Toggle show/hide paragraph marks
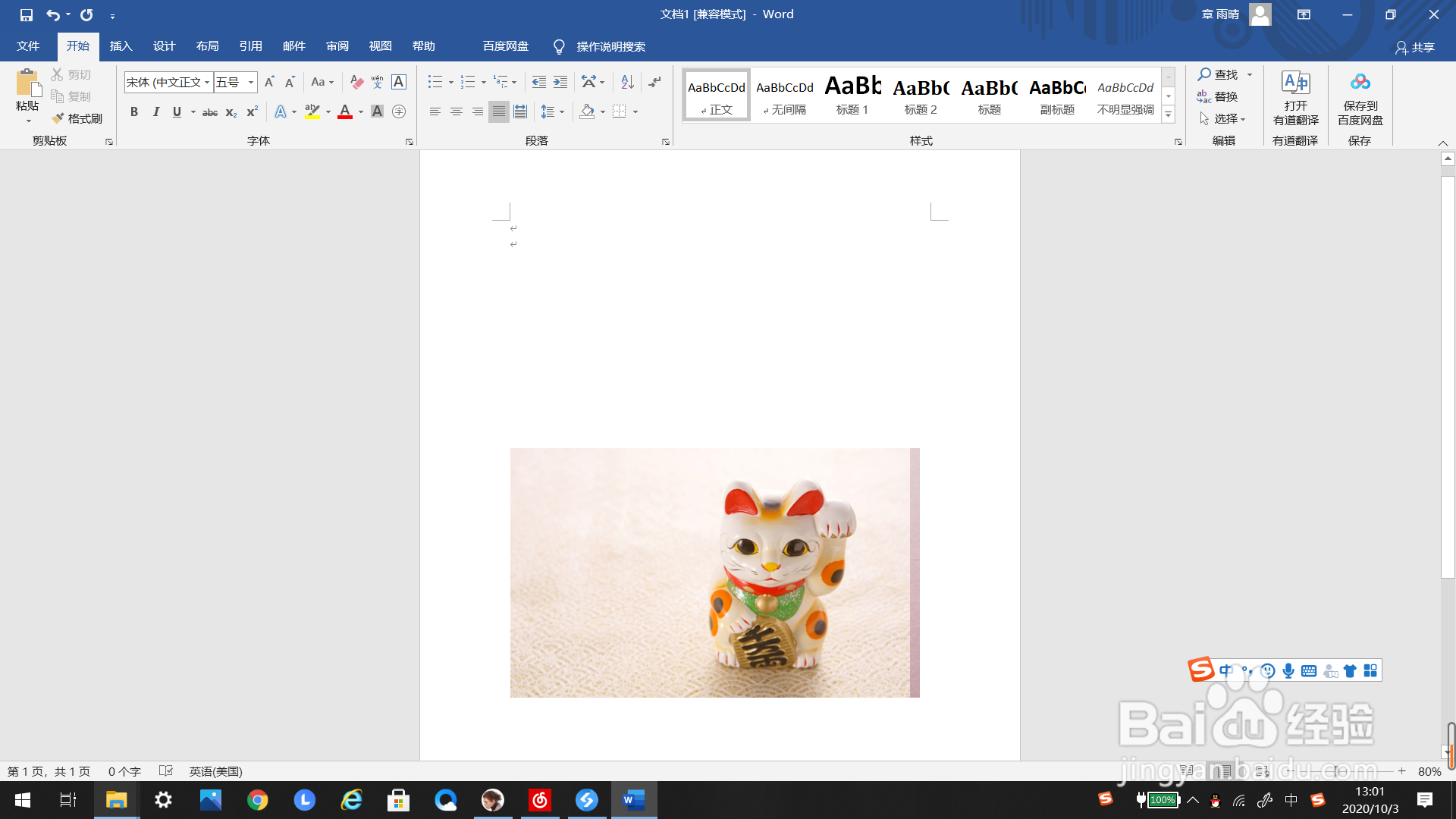 click(655, 82)
